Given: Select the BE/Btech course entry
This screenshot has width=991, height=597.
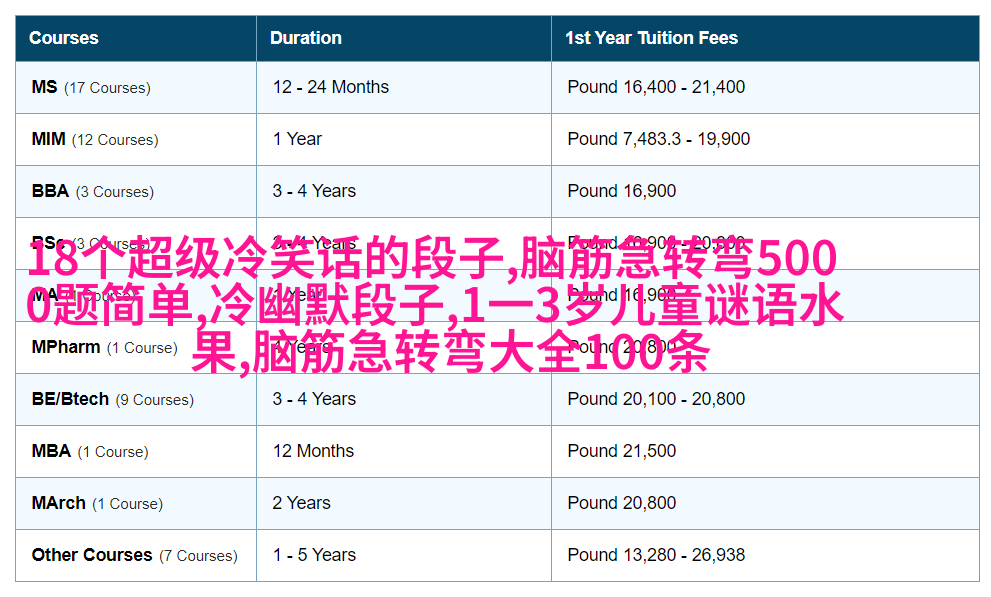Looking at the screenshot, I should (70, 399).
